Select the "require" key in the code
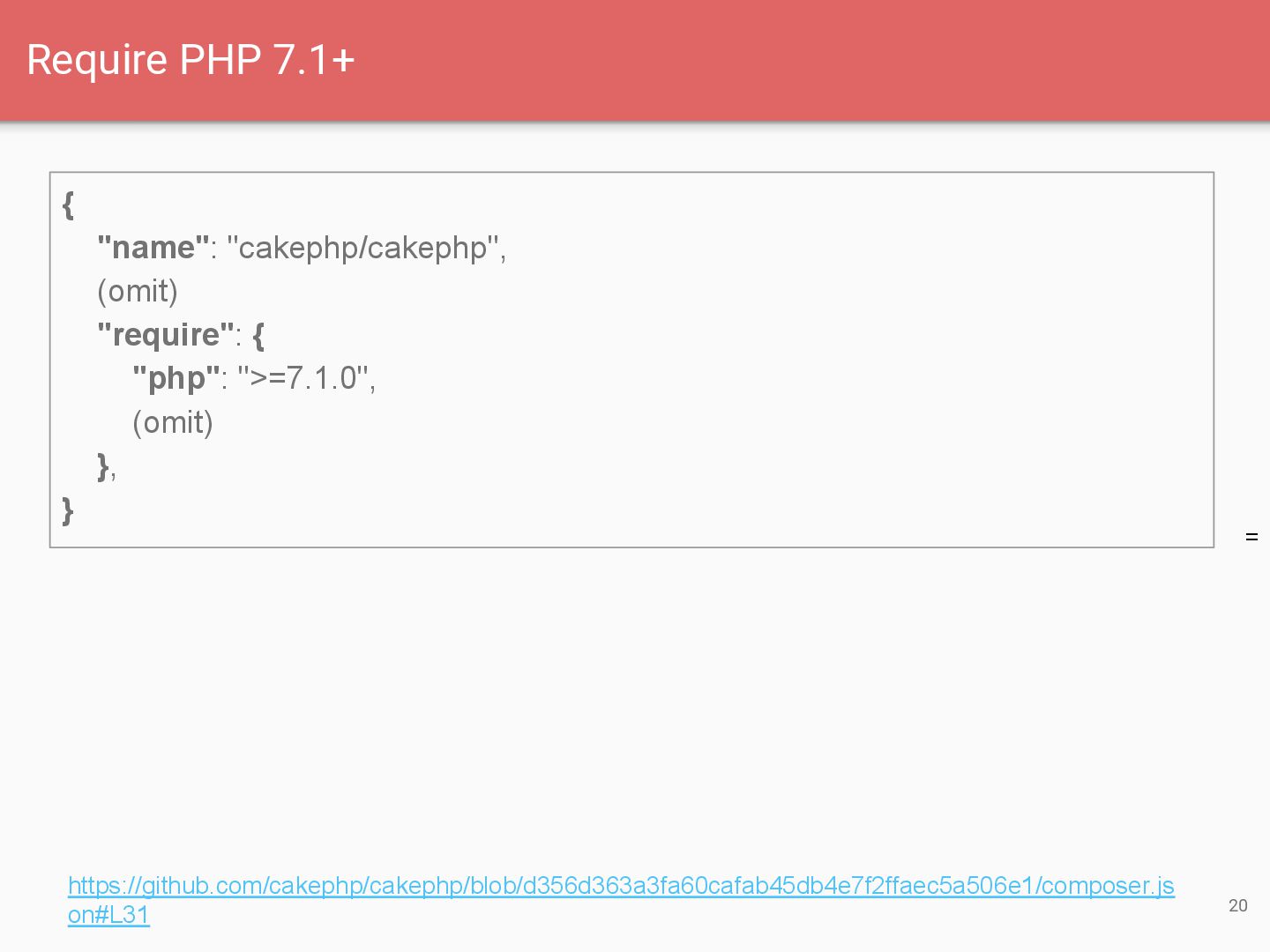The width and height of the screenshot is (1270, 952). coord(166,335)
